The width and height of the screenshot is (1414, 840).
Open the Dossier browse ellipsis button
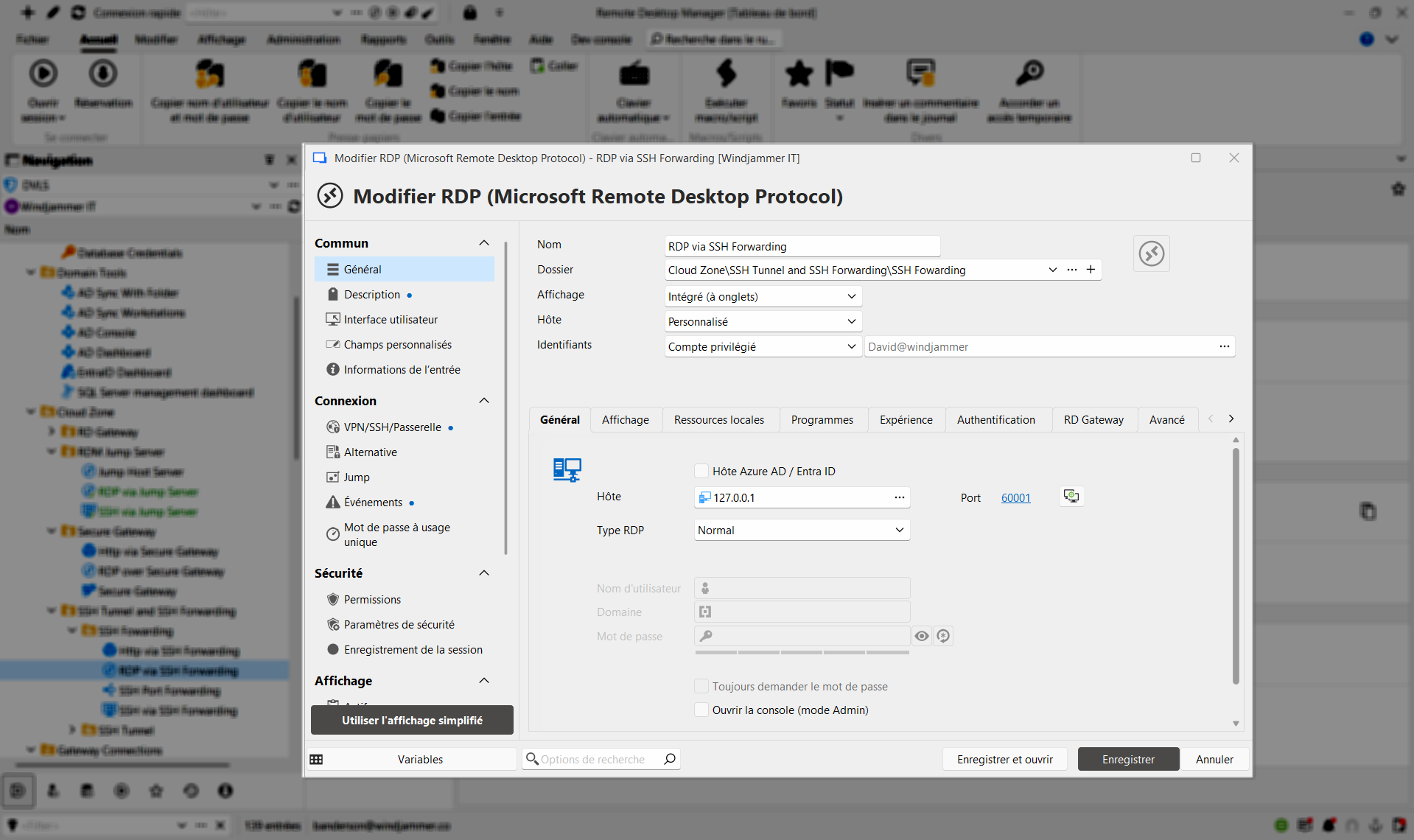click(1072, 270)
